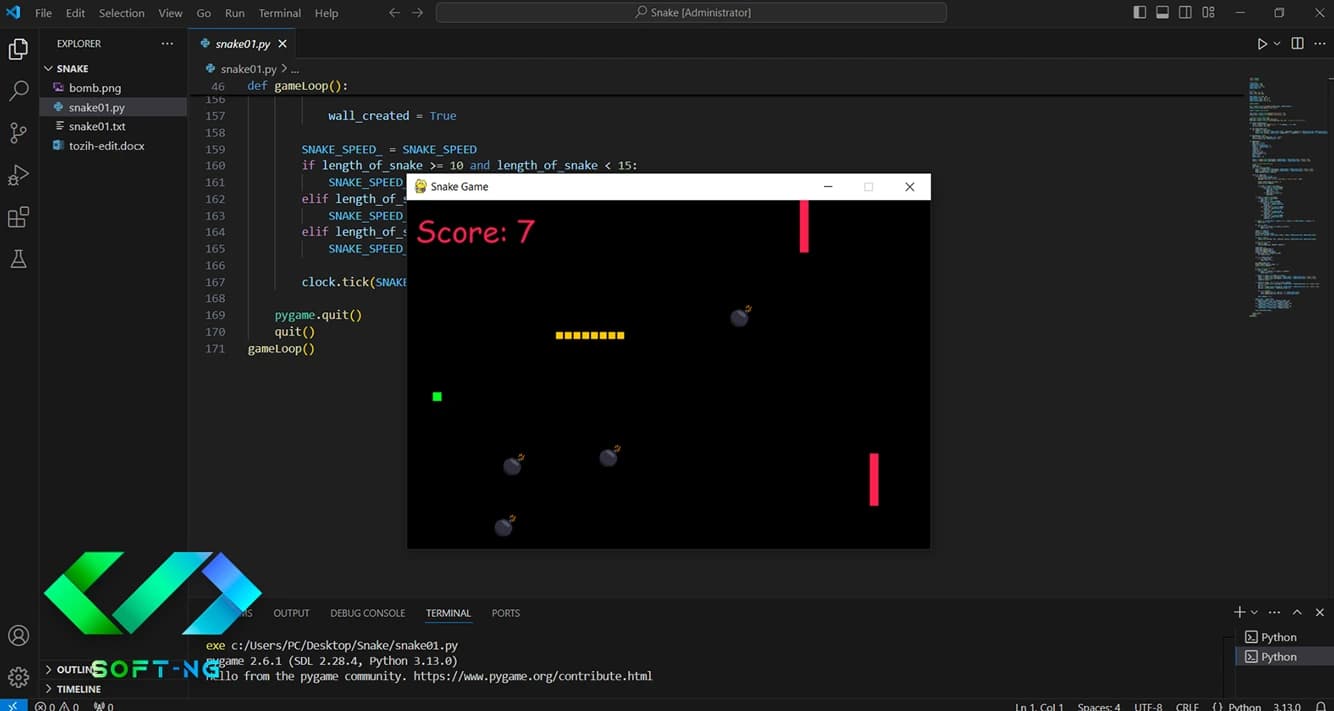Split the editor to the right
The image size is (1334, 711).
(1297, 44)
